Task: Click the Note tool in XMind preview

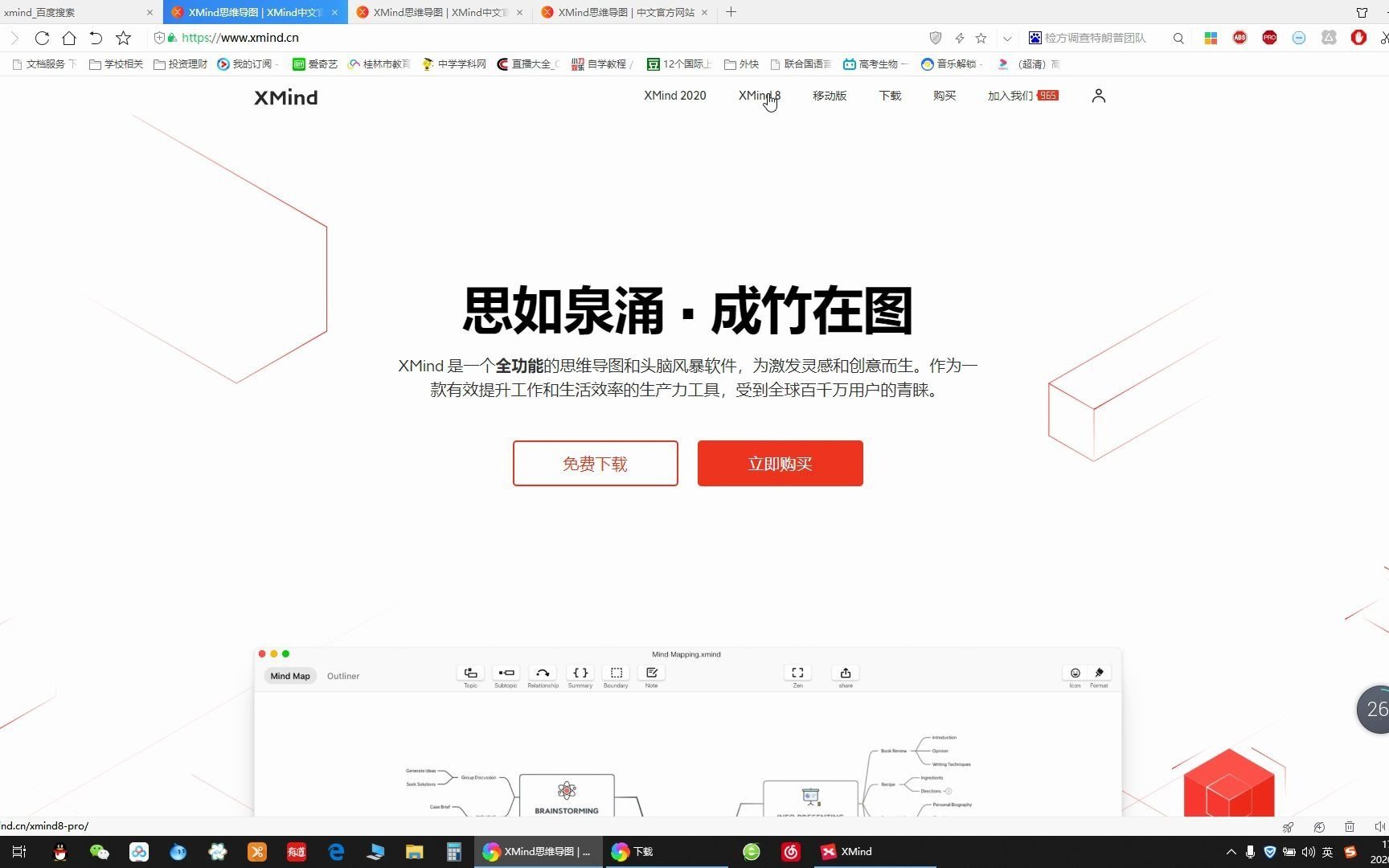Action: [x=651, y=676]
